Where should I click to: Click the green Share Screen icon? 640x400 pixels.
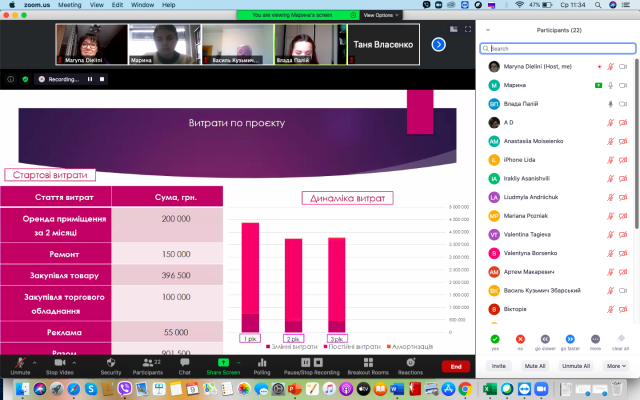click(223, 362)
